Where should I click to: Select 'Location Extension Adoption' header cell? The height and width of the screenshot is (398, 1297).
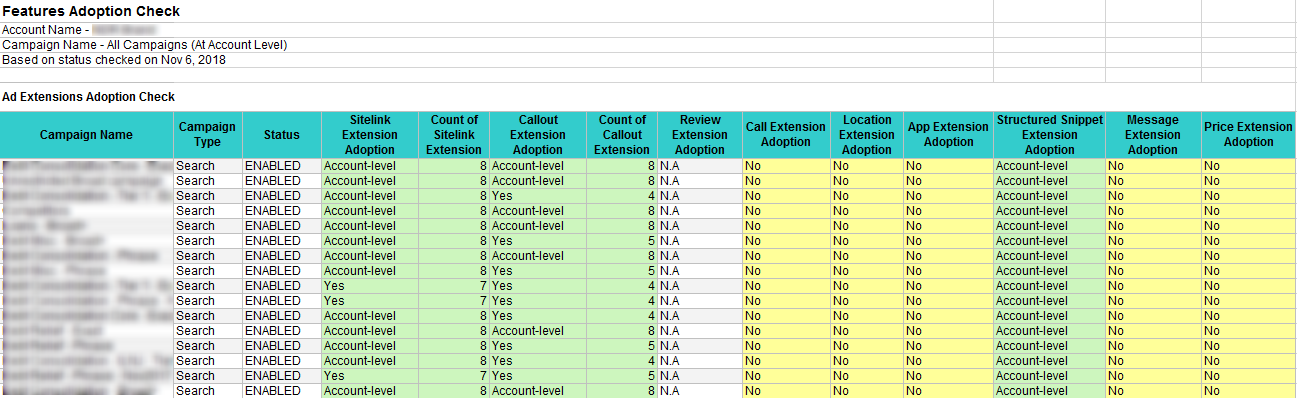point(867,135)
